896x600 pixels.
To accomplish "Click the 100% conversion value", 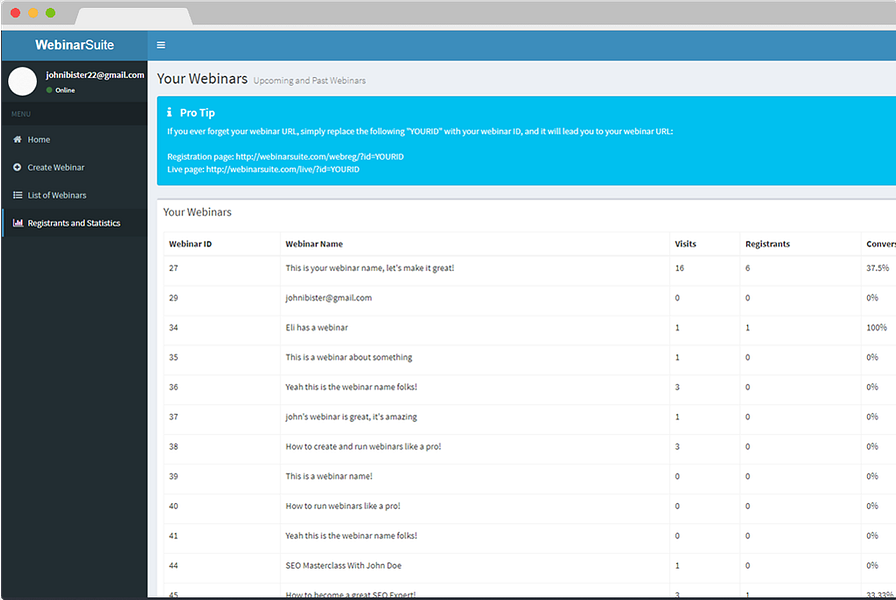I will [x=877, y=327].
